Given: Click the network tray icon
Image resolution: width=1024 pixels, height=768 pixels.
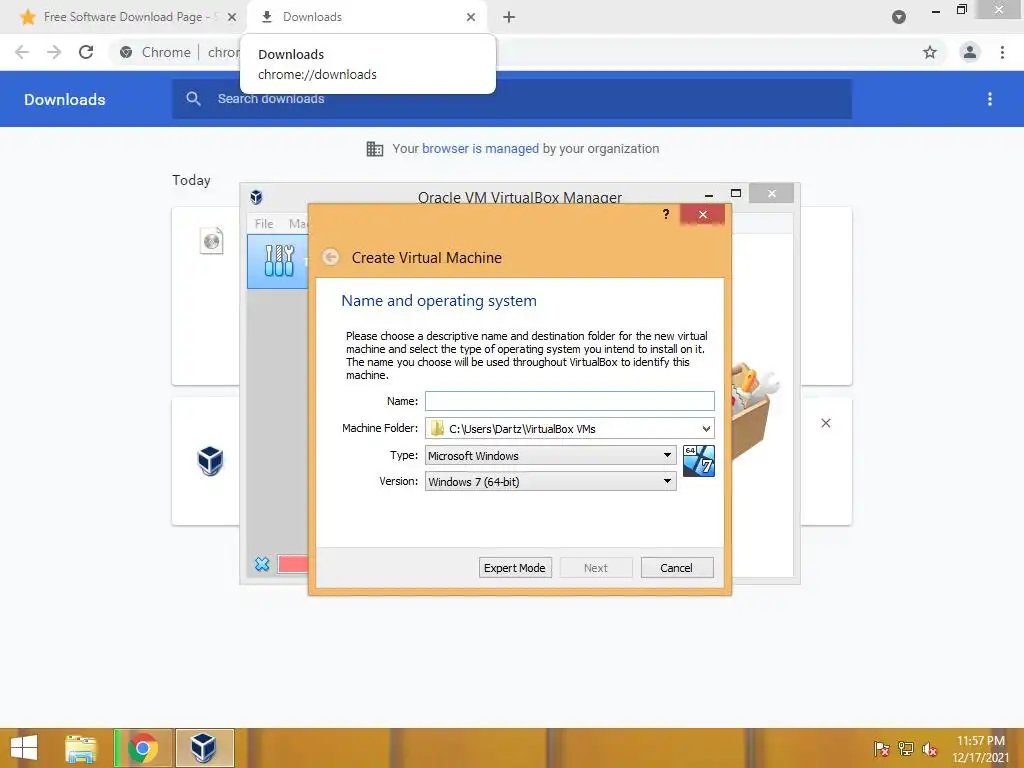Looking at the screenshot, I should tap(905, 748).
